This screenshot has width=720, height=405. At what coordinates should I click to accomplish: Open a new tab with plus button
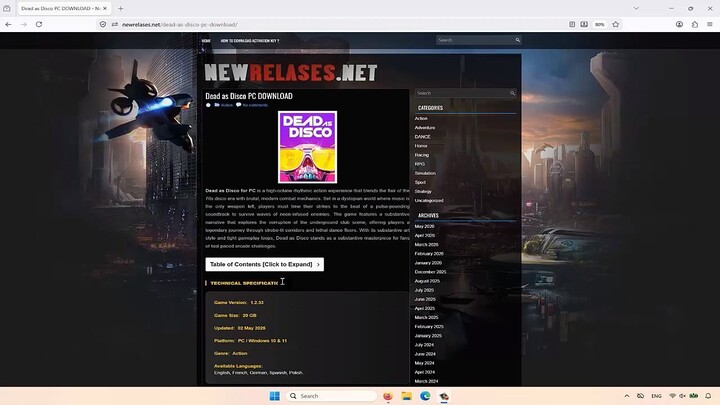120,8
